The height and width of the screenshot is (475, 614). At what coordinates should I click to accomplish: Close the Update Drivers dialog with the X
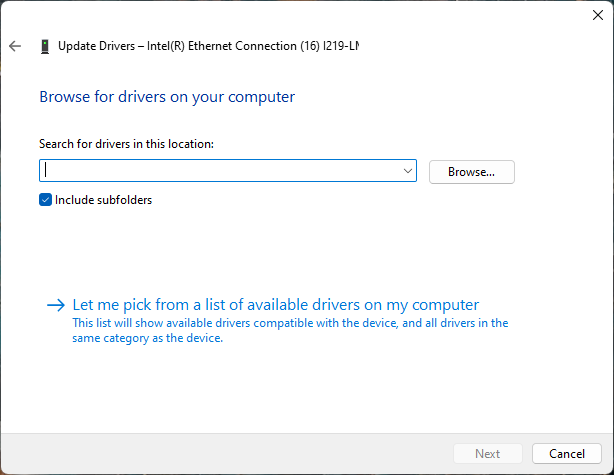coord(598,15)
